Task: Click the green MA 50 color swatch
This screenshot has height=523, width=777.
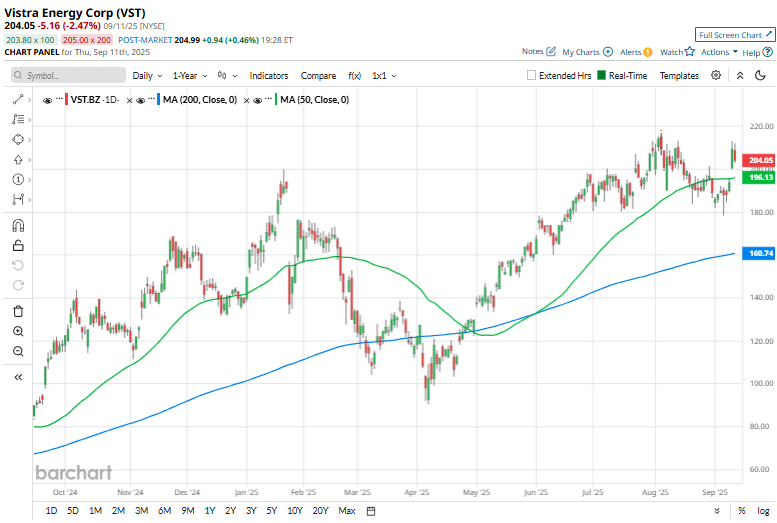Action: 276,100
